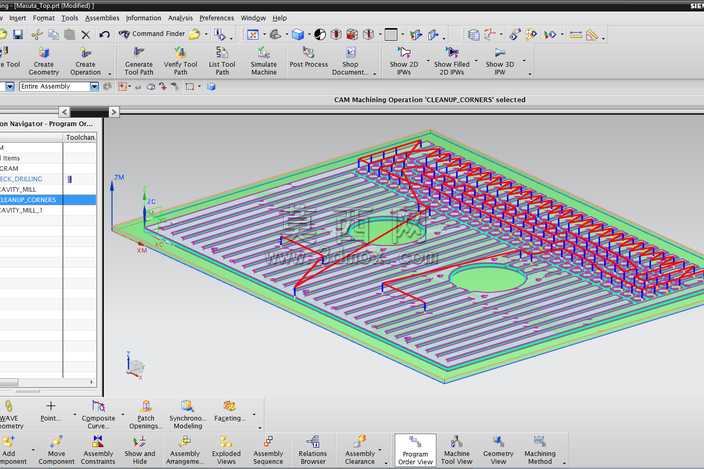Click Assembly Clearance
This screenshot has width=704, height=469.
coord(360,450)
